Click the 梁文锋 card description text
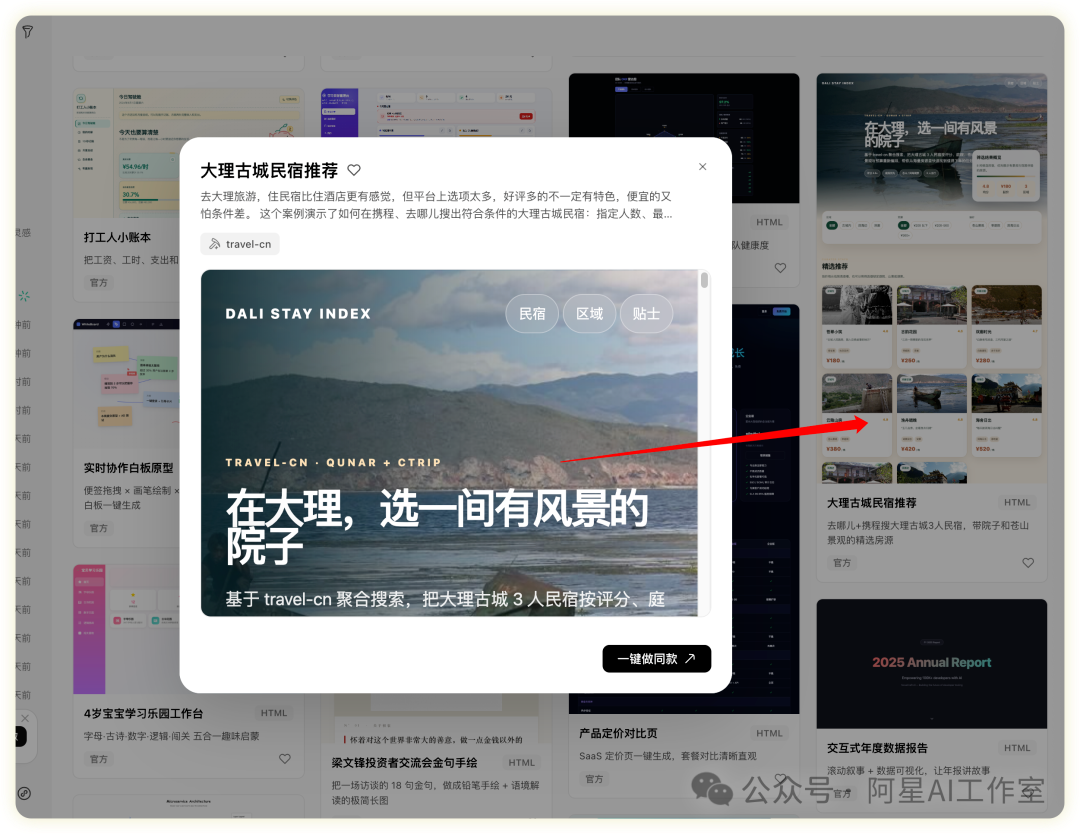 tap(435, 792)
